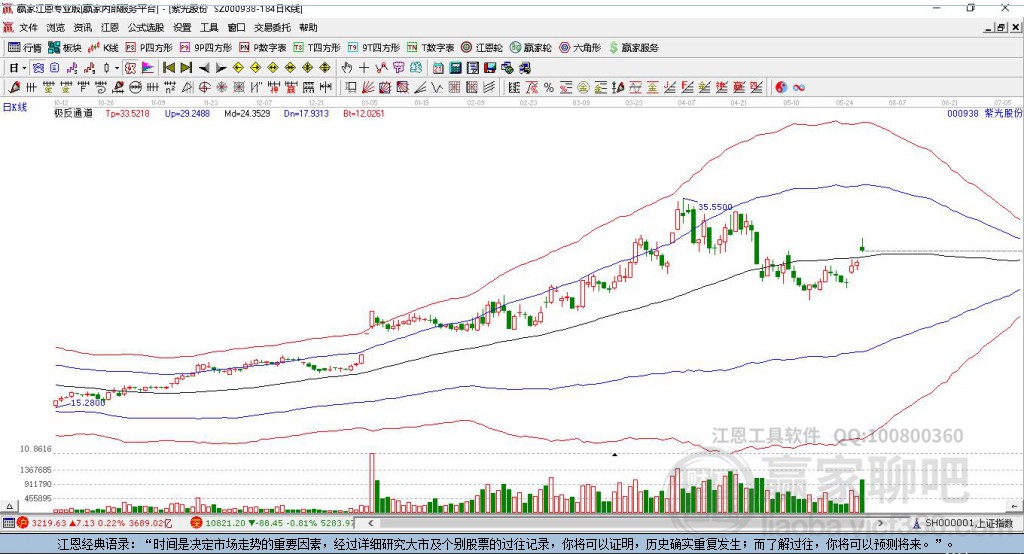This screenshot has height=554, width=1024.
Task: Click the 35.5500 high price label
Action: (715, 207)
